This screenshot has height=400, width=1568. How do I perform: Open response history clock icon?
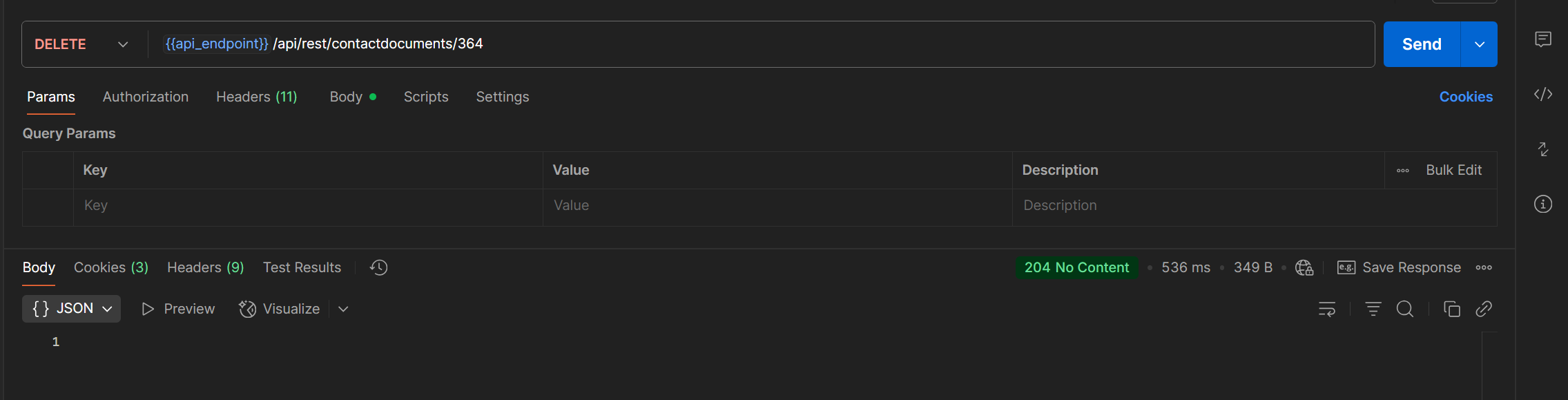coord(378,267)
